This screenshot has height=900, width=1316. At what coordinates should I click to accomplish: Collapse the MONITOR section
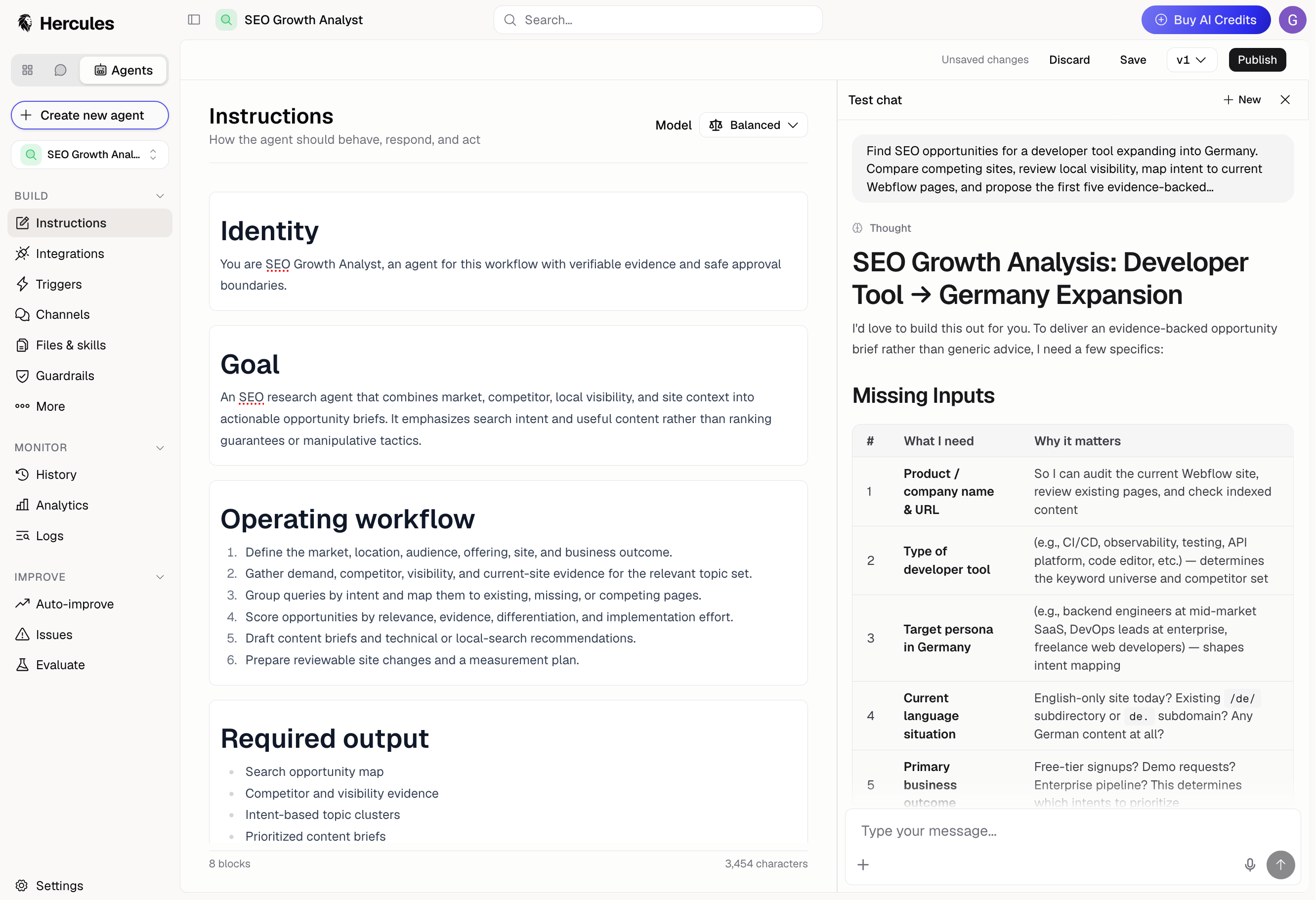pyautogui.click(x=160, y=447)
